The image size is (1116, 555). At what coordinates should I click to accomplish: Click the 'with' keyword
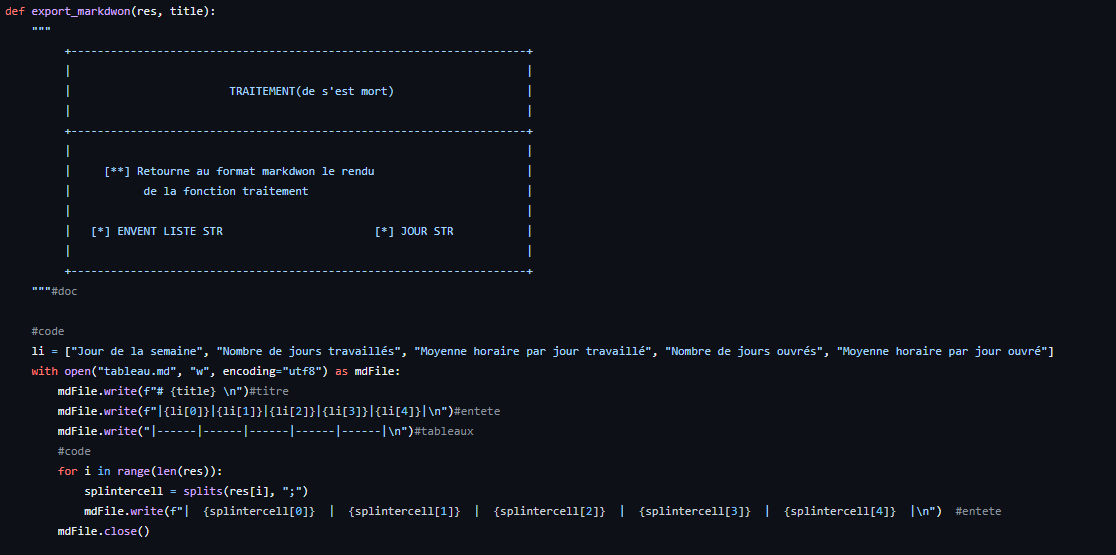[x=45, y=371]
